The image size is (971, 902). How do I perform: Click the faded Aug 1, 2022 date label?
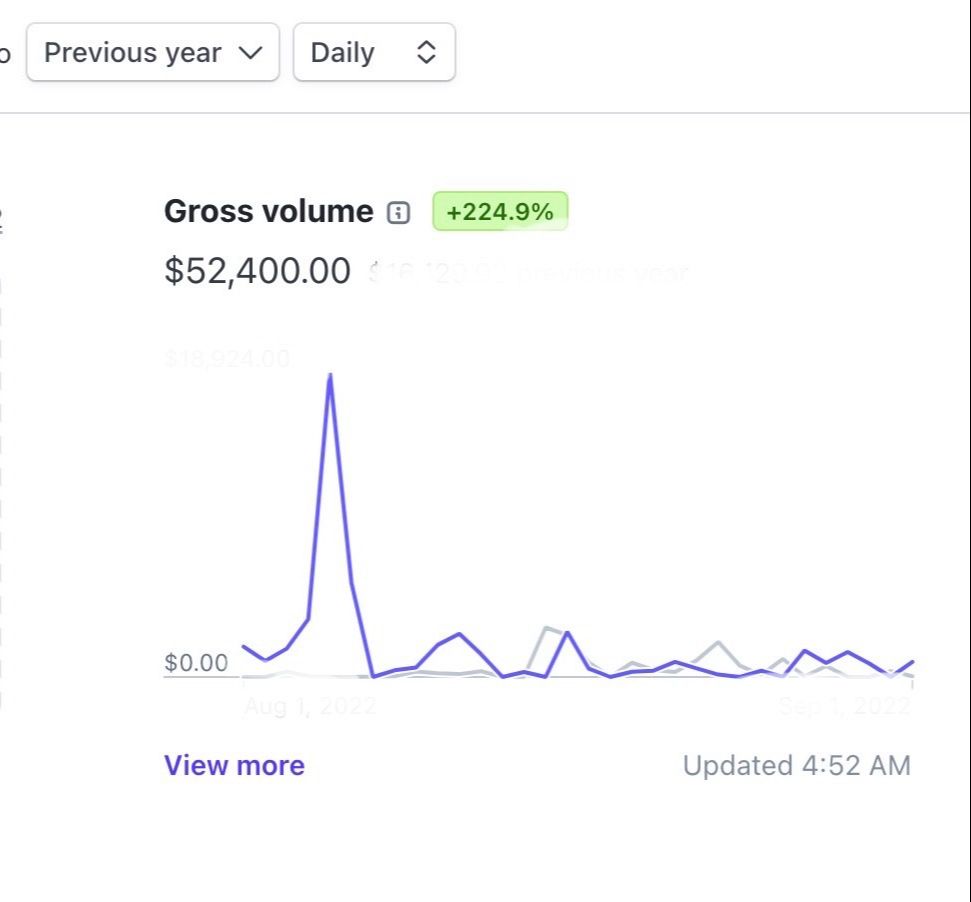pyautogui.click(x=310, y=706)
